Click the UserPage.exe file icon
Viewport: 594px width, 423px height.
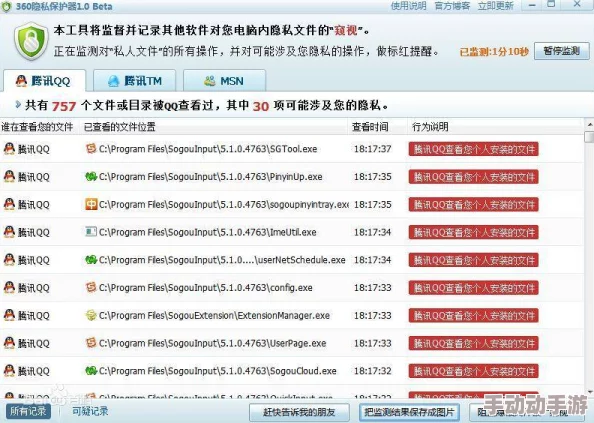point(91,343)
